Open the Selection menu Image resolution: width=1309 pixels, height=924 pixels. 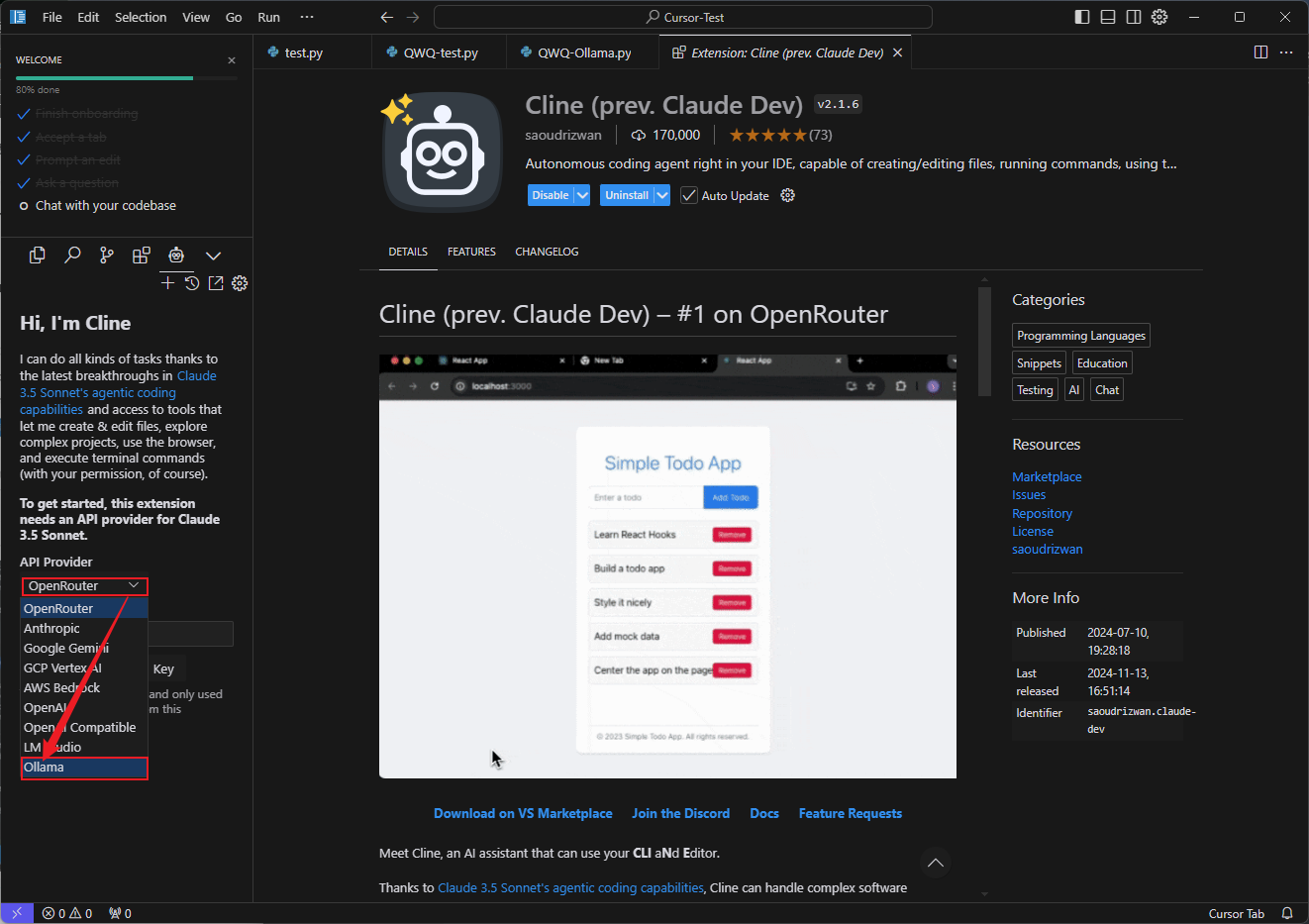[x=141, y=17]
